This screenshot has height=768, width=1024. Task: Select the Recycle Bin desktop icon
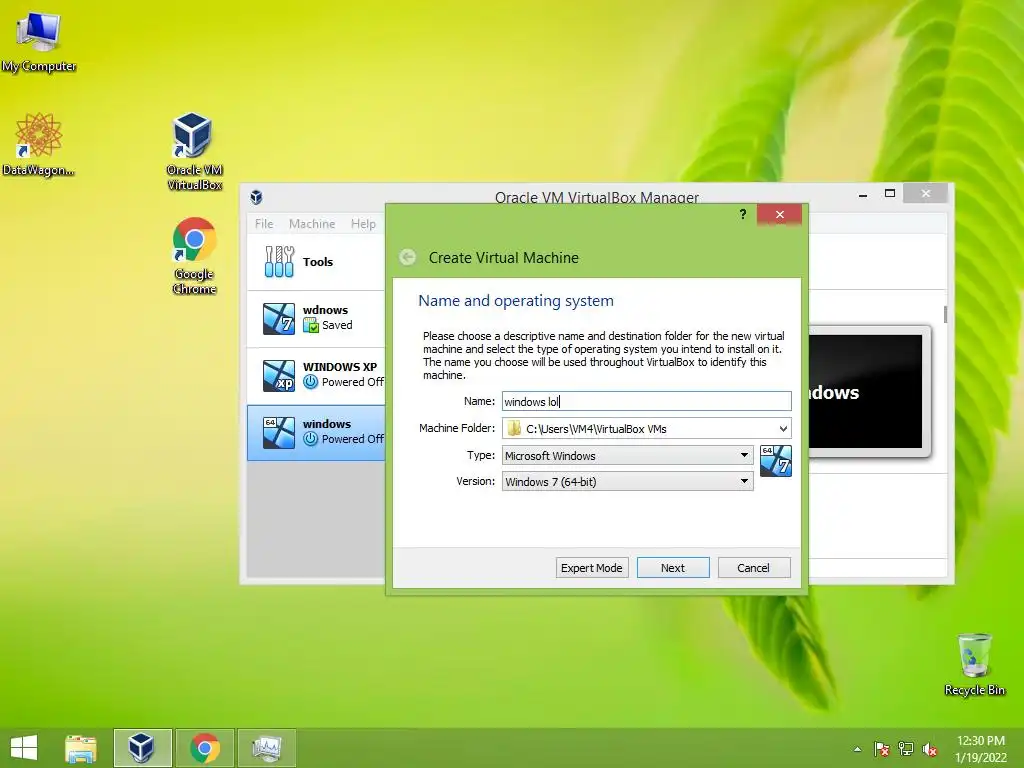pos(974,664)
